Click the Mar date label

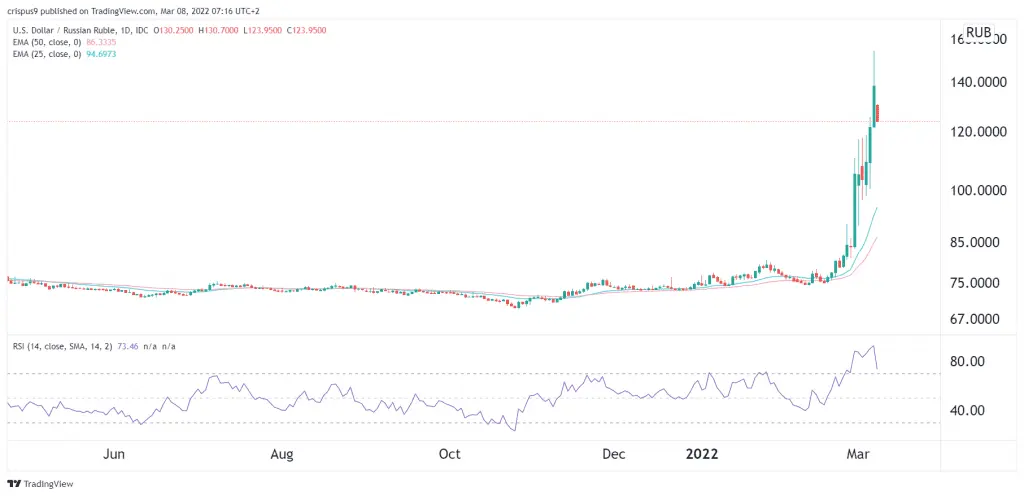[858, 454]
